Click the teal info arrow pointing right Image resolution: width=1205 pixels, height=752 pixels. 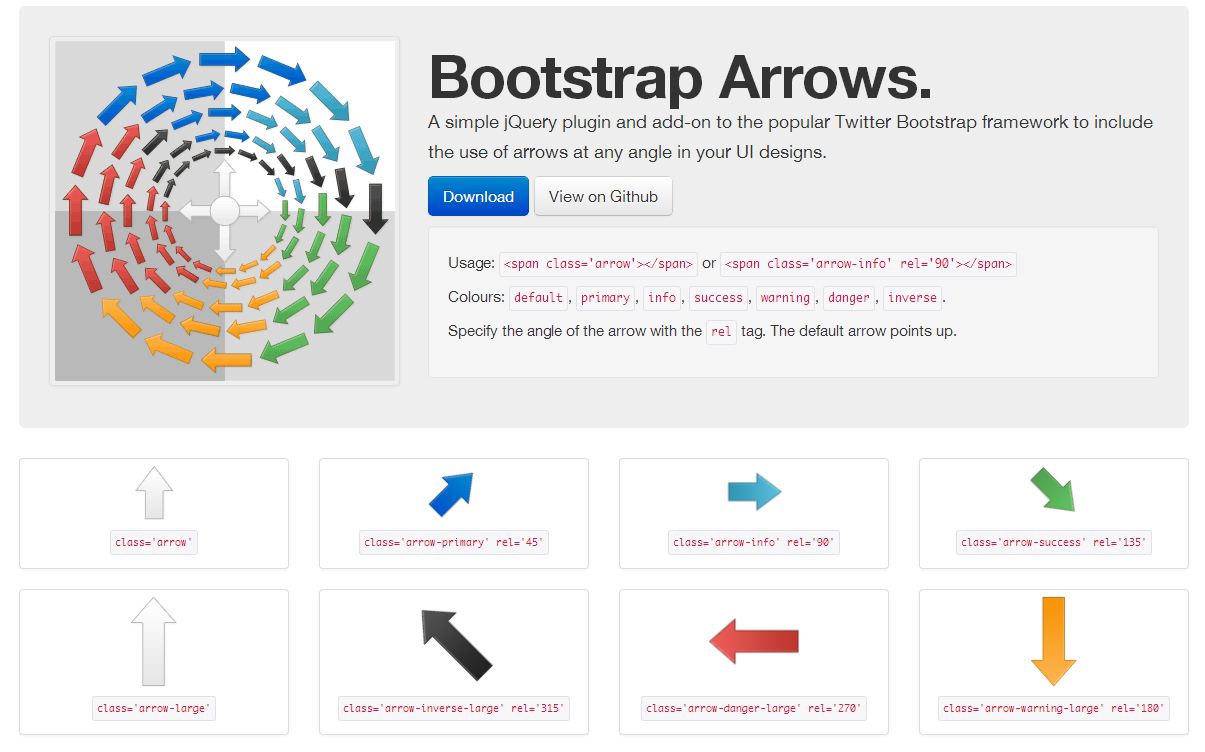pyautogui.click(x=754, y=491)
